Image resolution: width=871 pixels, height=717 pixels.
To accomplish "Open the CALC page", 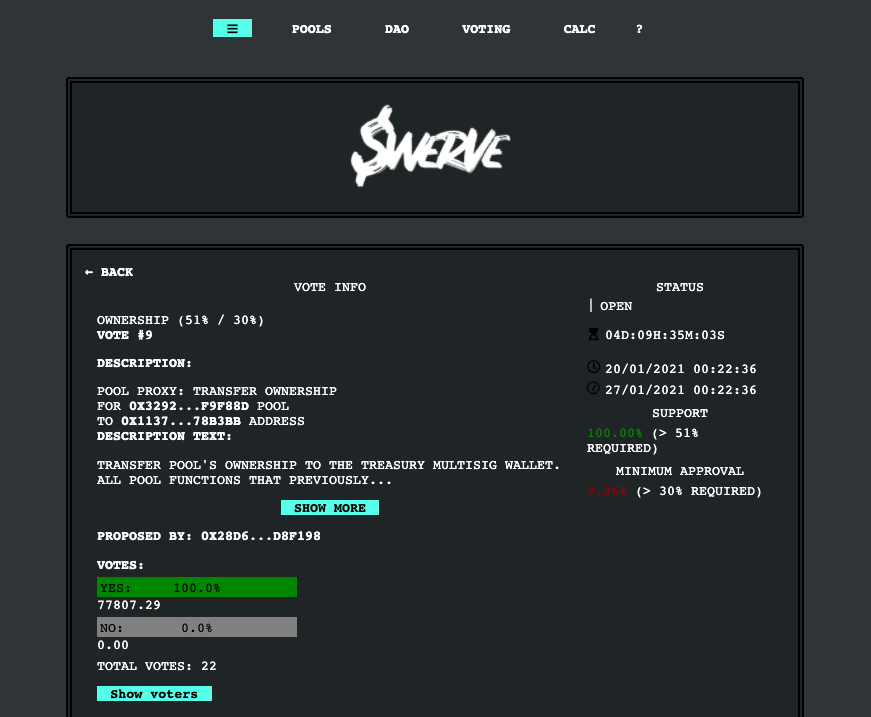I will [579, 29].
